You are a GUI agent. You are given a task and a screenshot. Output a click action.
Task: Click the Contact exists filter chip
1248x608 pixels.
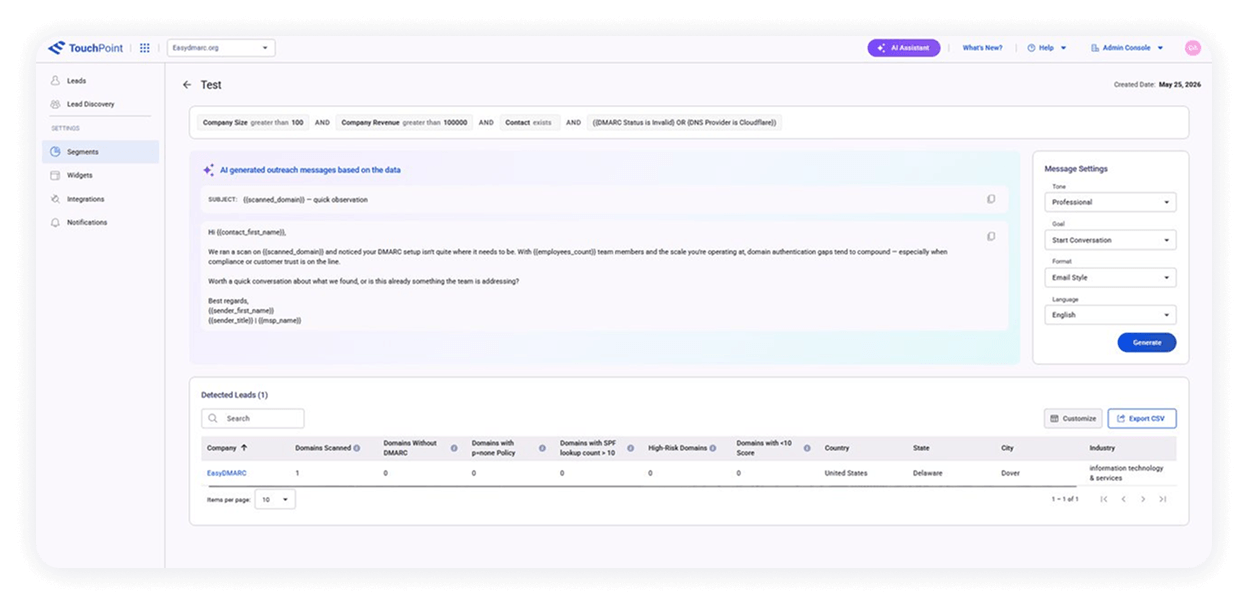tap(528, 123)
